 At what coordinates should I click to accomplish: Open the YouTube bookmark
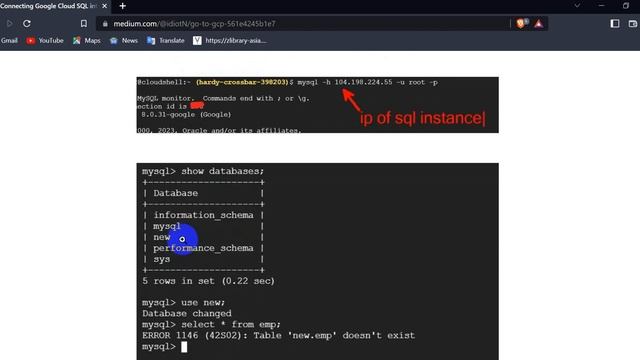tap(45, 40)
